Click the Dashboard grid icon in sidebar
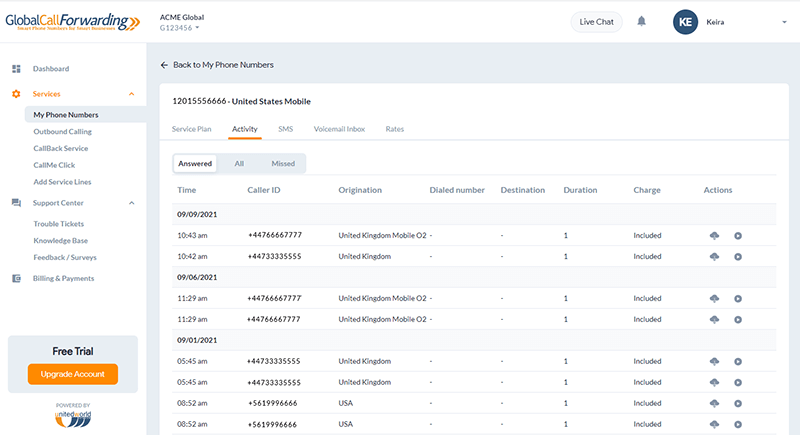 (x=16, y=69)
